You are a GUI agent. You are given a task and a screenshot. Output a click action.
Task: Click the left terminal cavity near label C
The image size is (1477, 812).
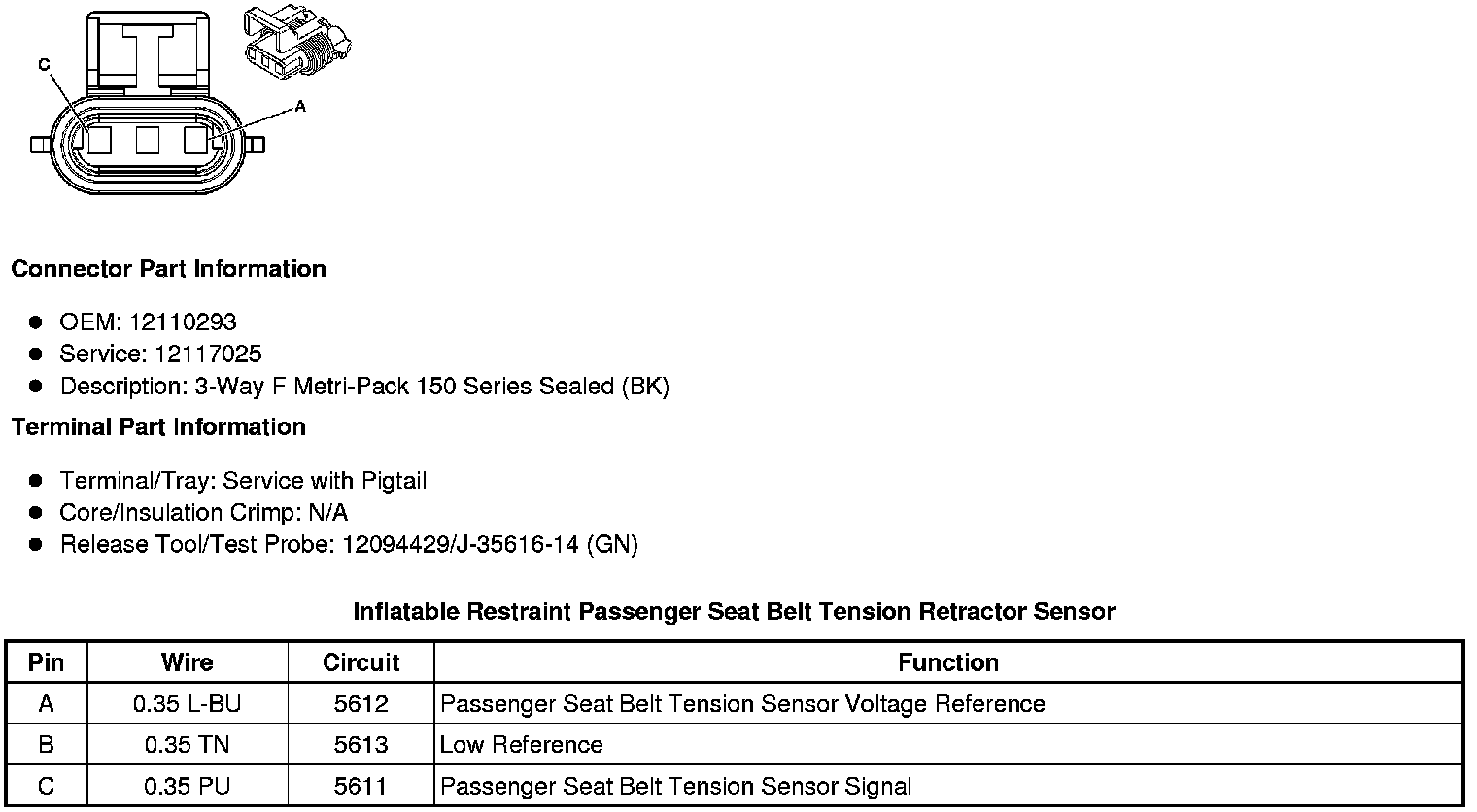[x=99, y=141]
